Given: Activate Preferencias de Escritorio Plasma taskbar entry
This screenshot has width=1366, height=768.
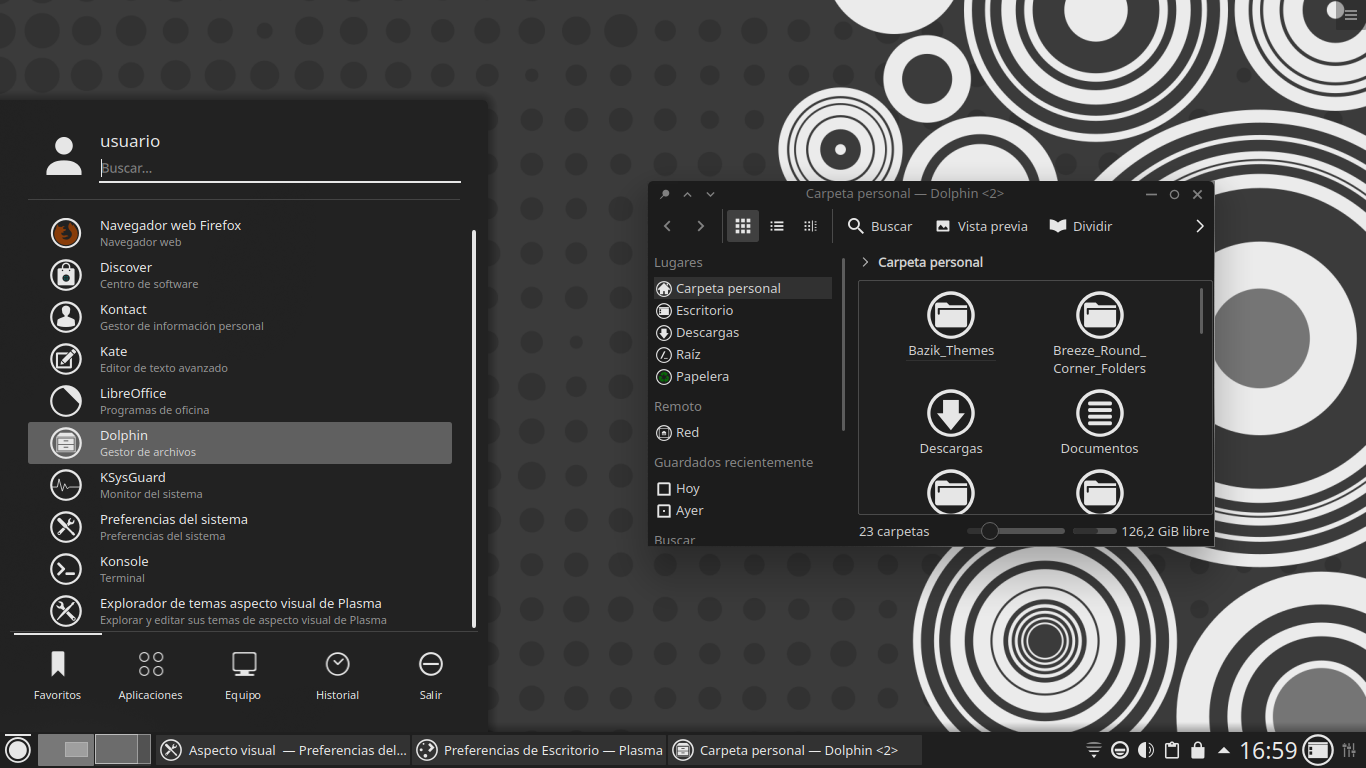Looking at the screenshot, I should click(540, 750).
